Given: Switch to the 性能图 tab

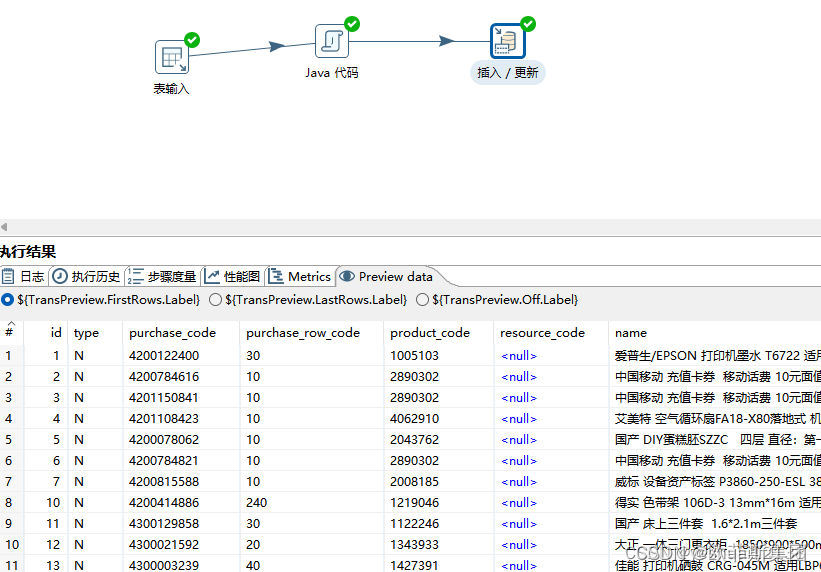Looking at the screenshot, I should pyautogui.click(x=234, y=276).
